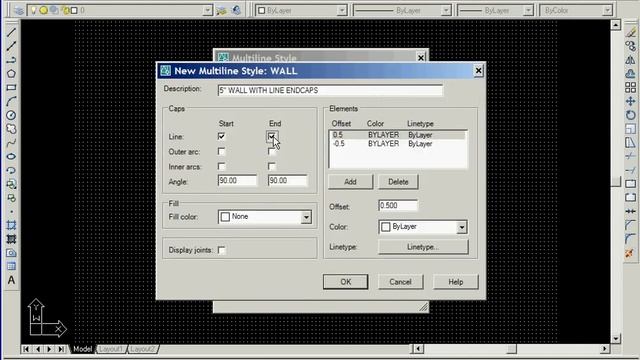Click OK to confirm the style

coord(345,282)
